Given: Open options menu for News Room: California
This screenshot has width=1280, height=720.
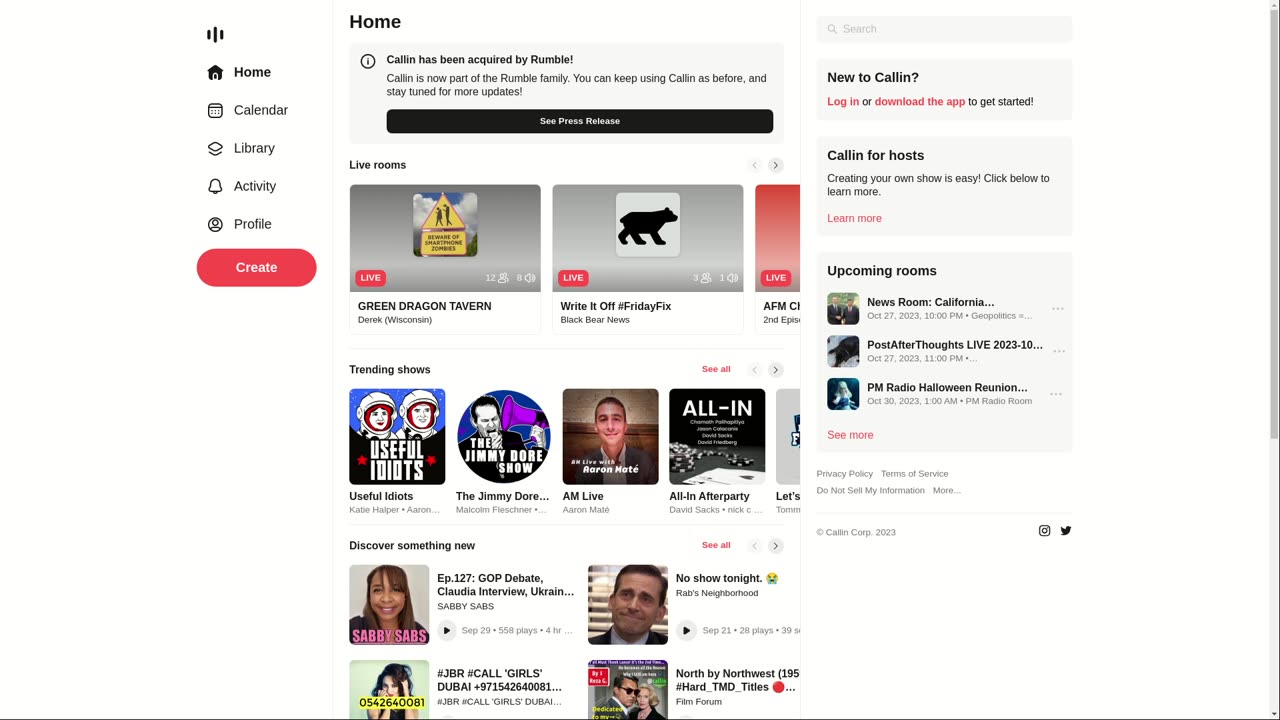Looking at the screenshot, I should (1057, 309).
